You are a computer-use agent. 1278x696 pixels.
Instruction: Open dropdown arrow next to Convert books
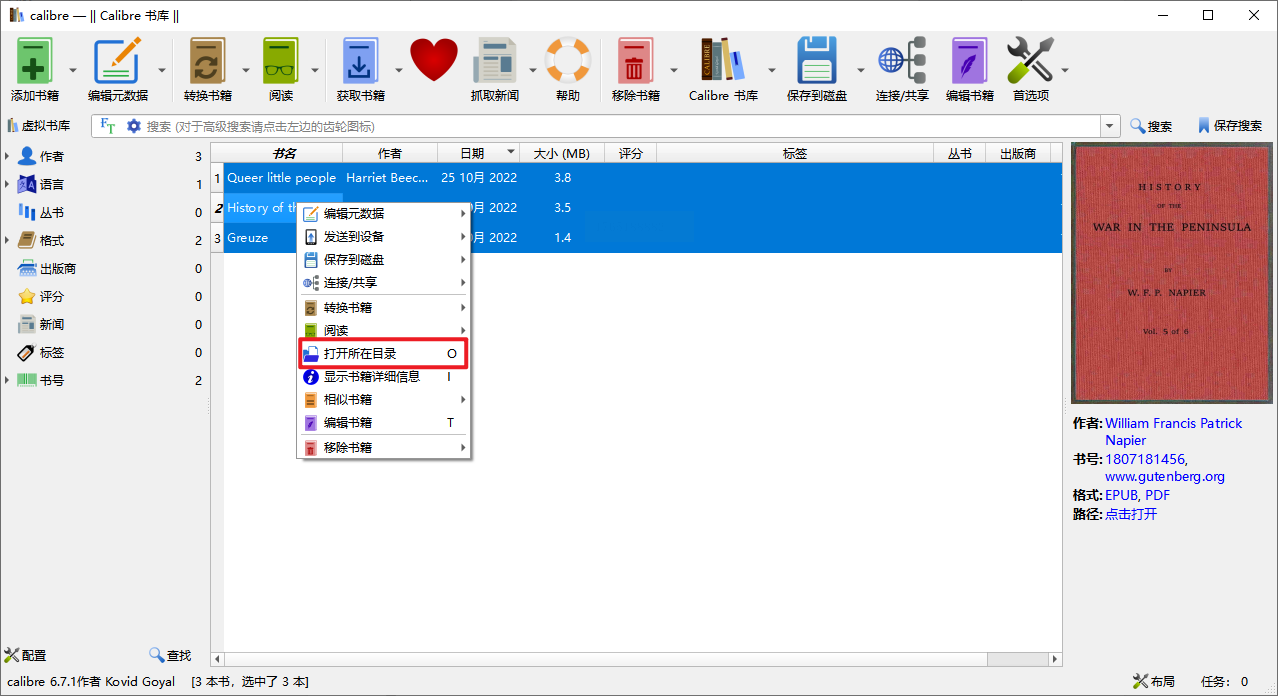[x=246, y=70]
